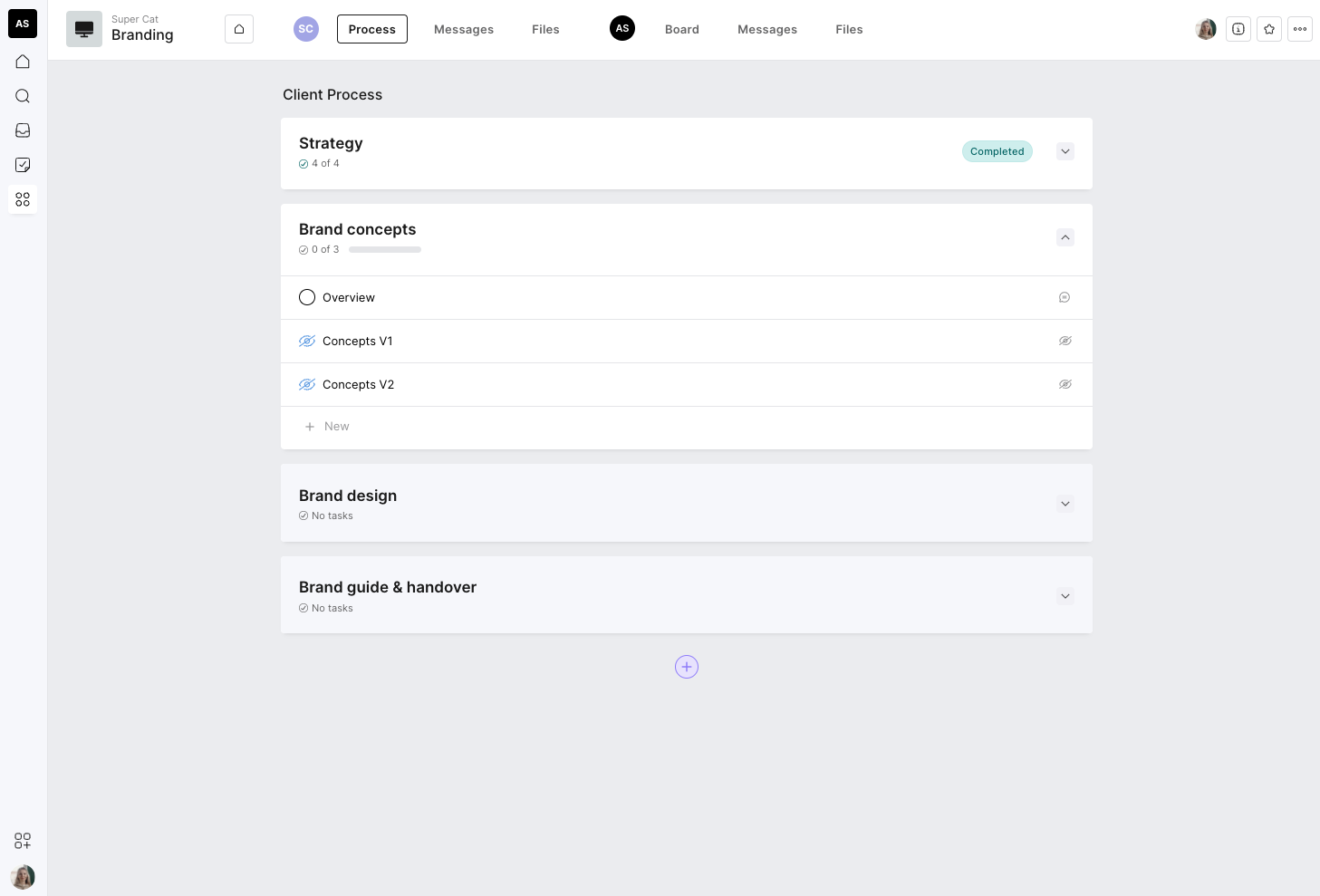Open the tasks checklist icon in the sidebar

pyautogui.click(x=23, y=165)
